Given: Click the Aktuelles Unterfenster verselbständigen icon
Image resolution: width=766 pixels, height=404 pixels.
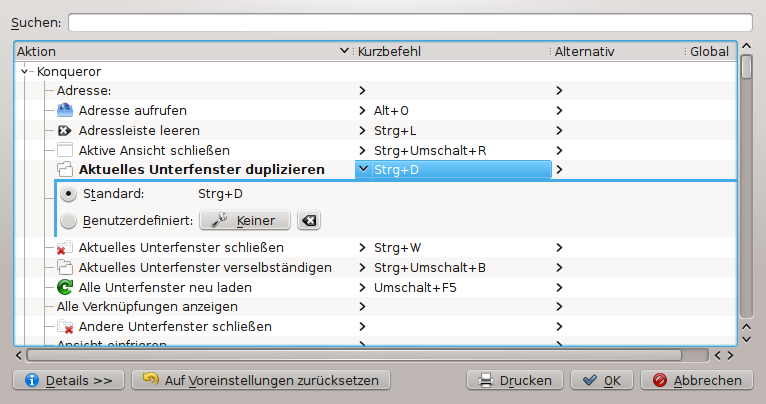Looking at the screenshot, I should pos(66,267).
